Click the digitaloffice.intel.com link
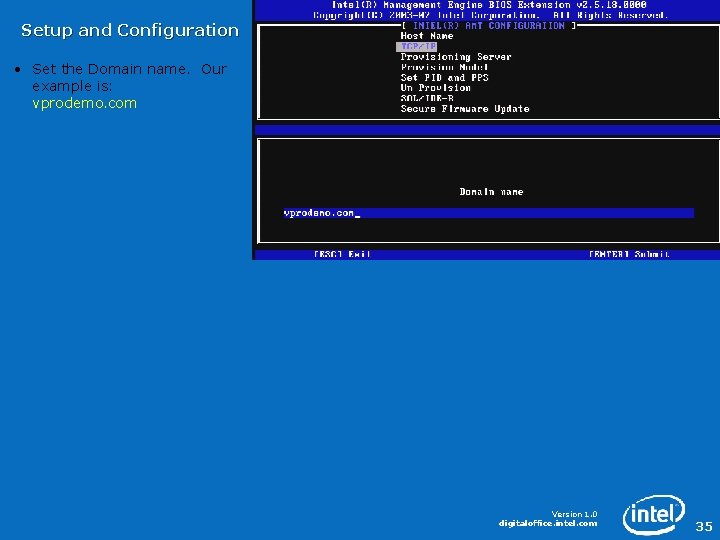 (x=548, y=523)
